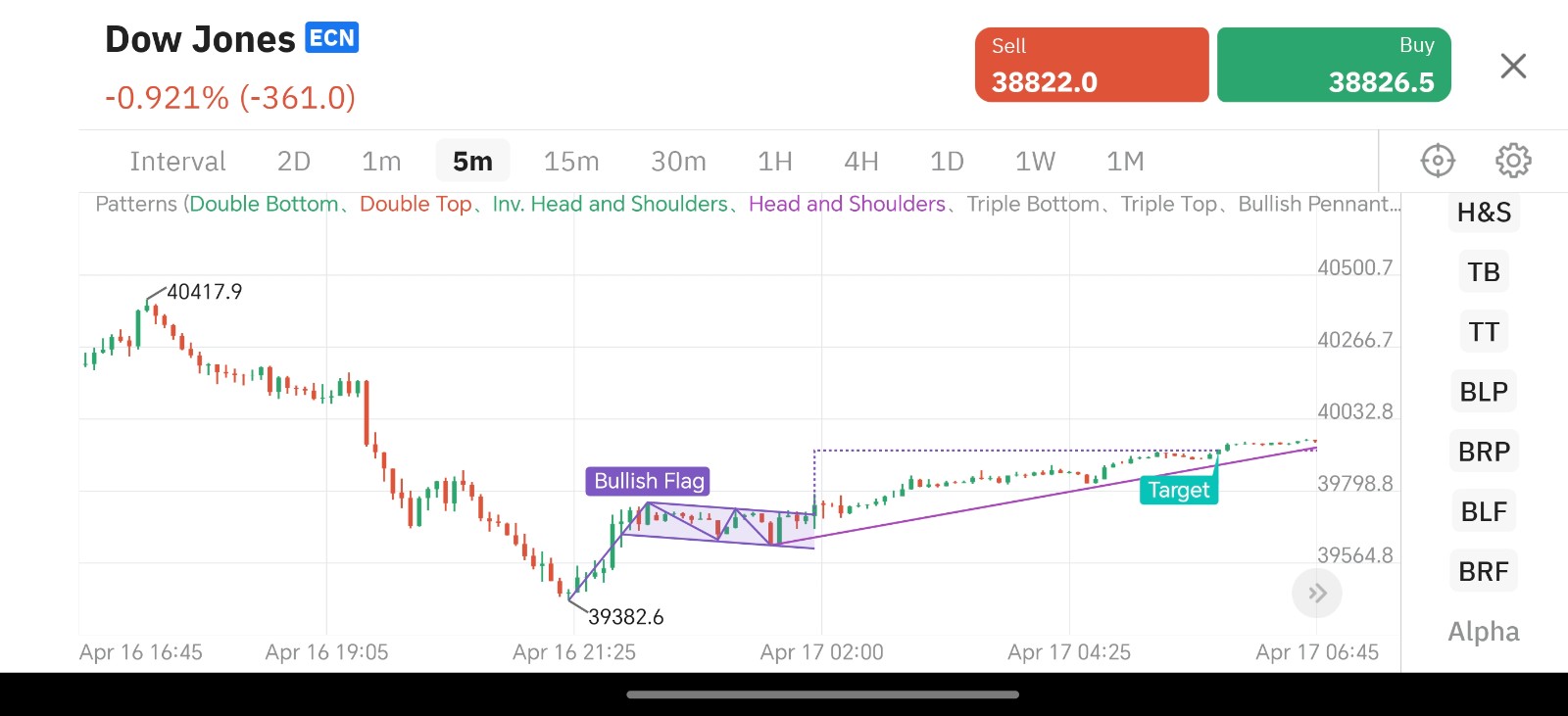
Task: Enable the TT triple top pattern
Action: [x=1484, y=332]
